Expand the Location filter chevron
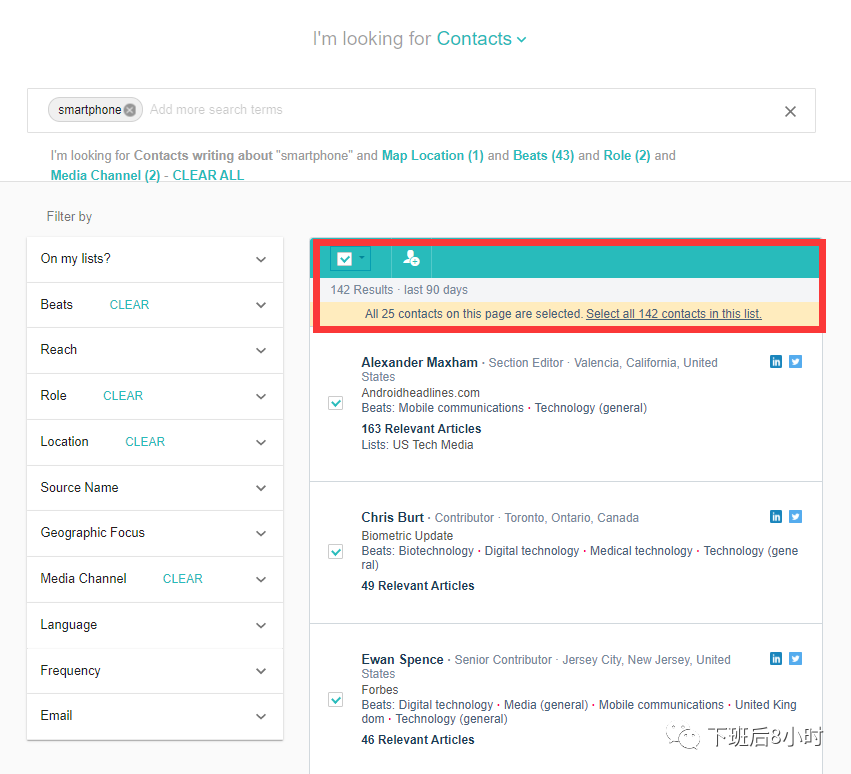Screen dimensions: 851x774 tap(261, 442)
